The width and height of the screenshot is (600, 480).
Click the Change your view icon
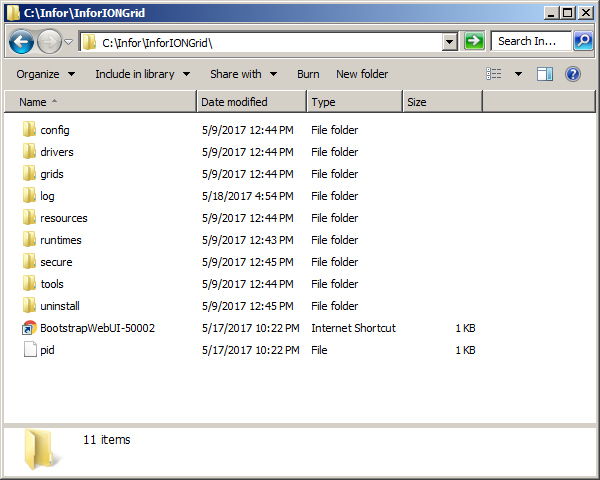tap(494, 74)
